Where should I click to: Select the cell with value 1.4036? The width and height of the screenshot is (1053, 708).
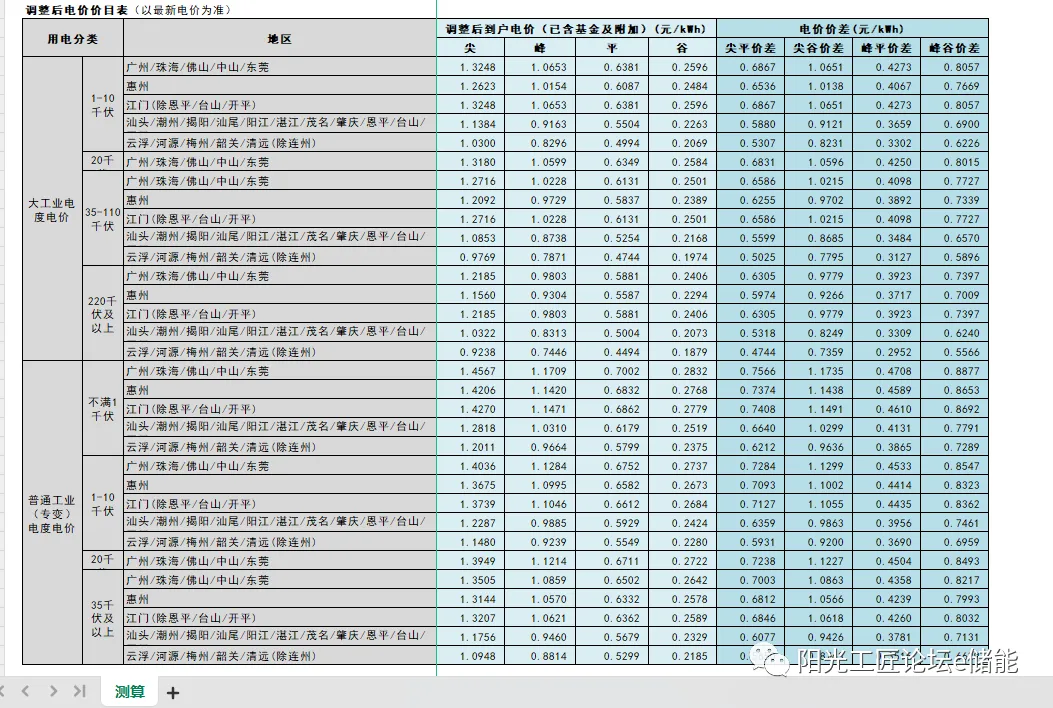(x=470, y=466)
